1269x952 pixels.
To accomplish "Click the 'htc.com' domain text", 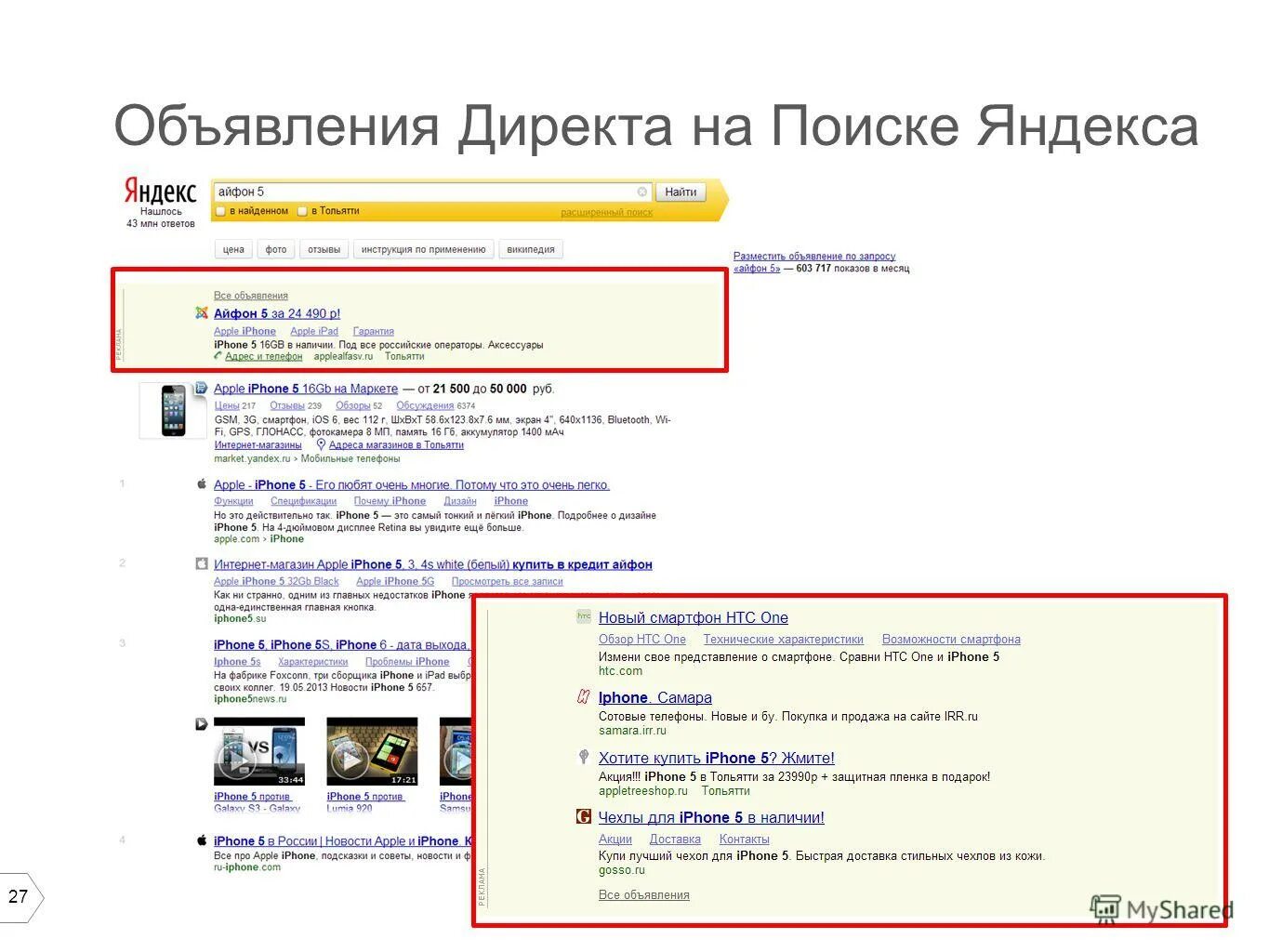I will (620, 670).
